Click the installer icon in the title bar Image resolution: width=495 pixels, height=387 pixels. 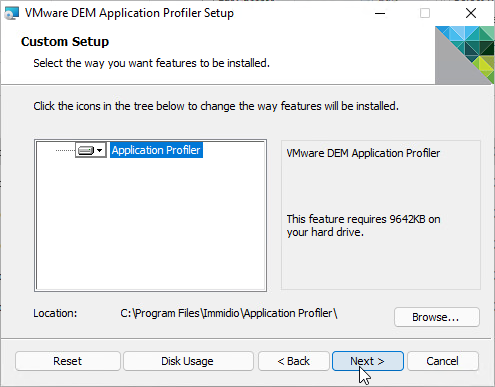[x=12, y=13]
